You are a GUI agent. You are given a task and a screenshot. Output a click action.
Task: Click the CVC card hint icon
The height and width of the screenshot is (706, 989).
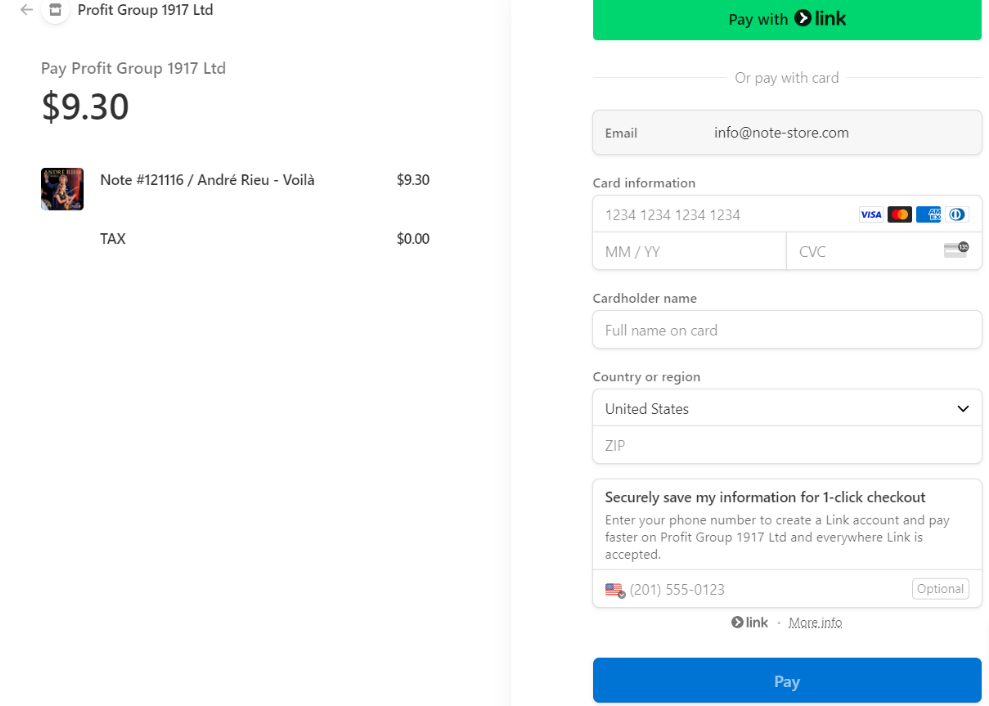click(956, 249)
